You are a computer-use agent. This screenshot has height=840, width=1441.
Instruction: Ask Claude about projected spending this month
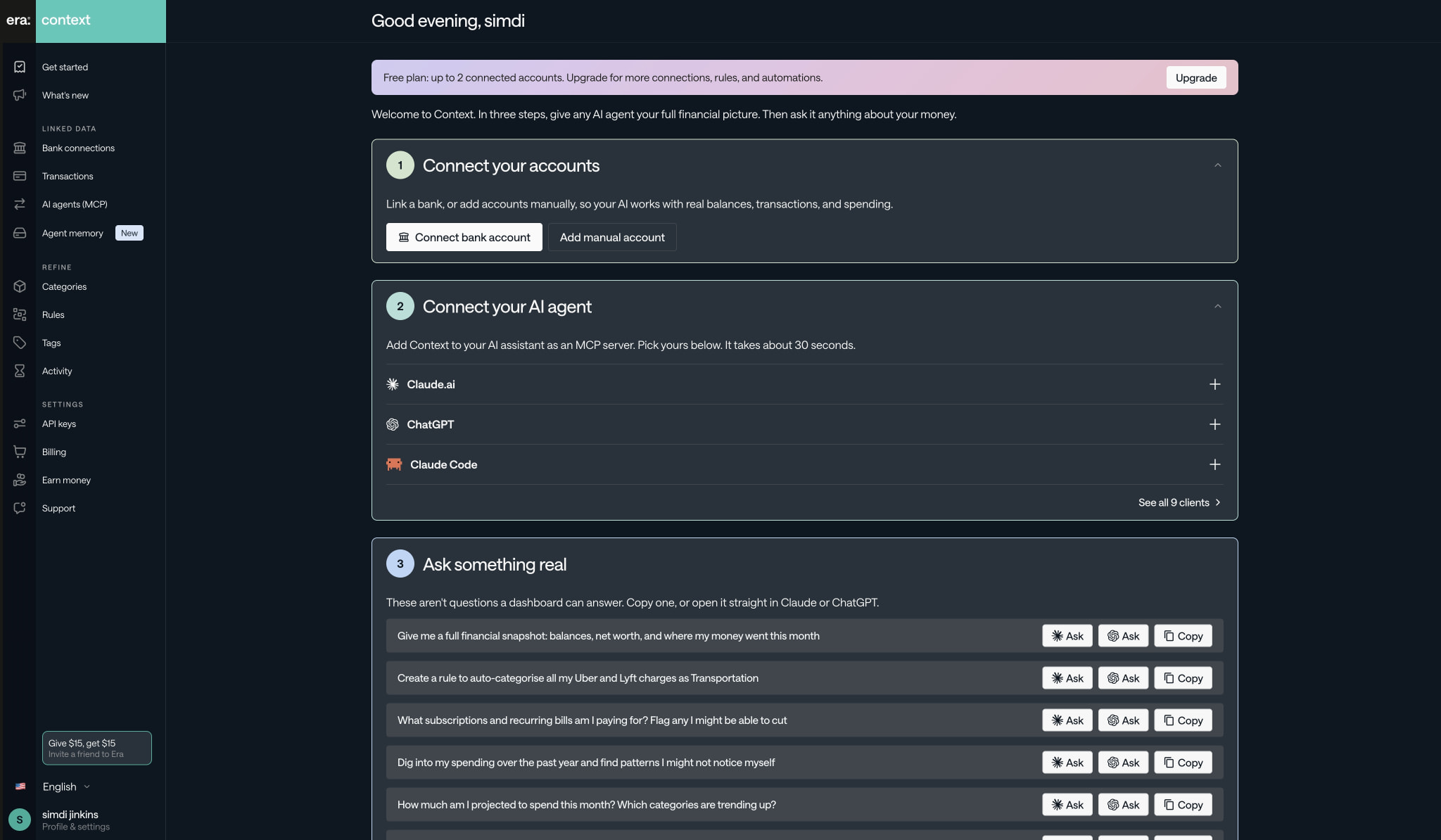click(x=1067, y=805)
